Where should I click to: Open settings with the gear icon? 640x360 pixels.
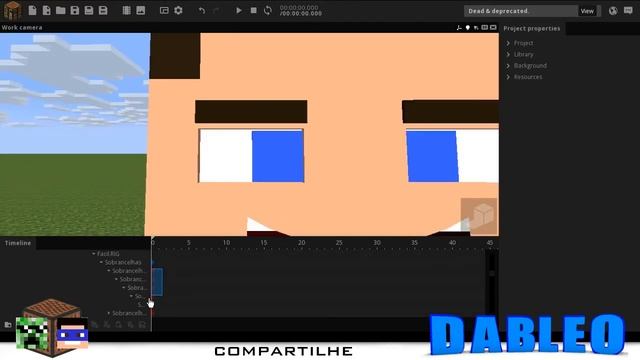point(178,10)
